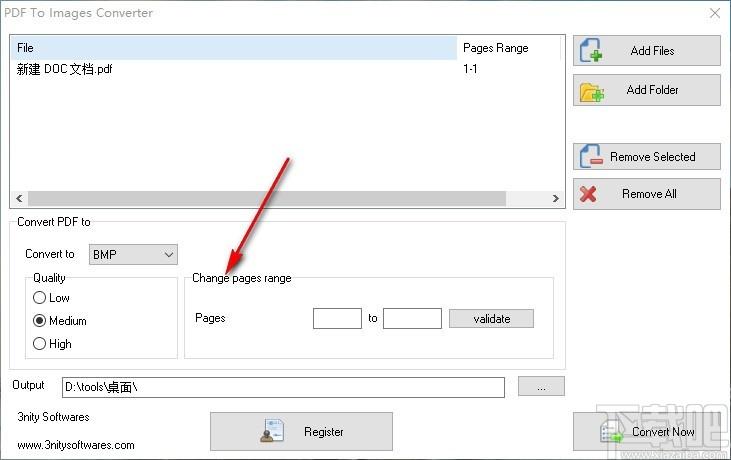This screenshot has width=731, height=460.
Task: Click the Remove Selected button label
Action: [x=653, y=157]
